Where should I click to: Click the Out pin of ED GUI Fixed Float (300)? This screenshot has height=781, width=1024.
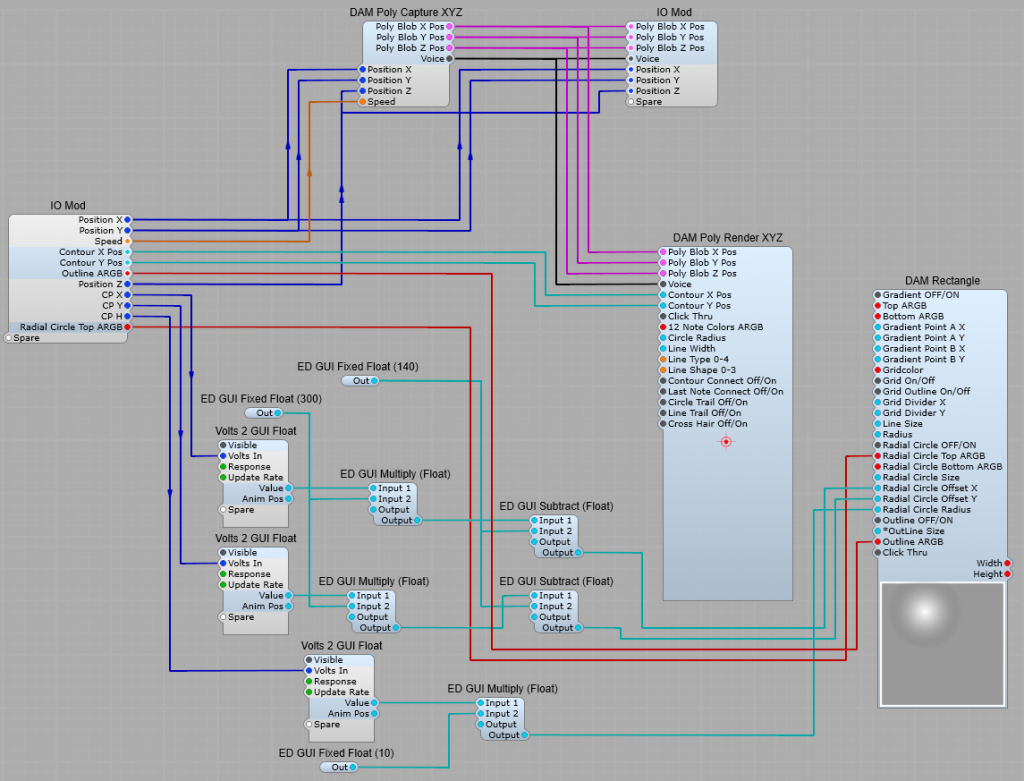tap(278, 413)
